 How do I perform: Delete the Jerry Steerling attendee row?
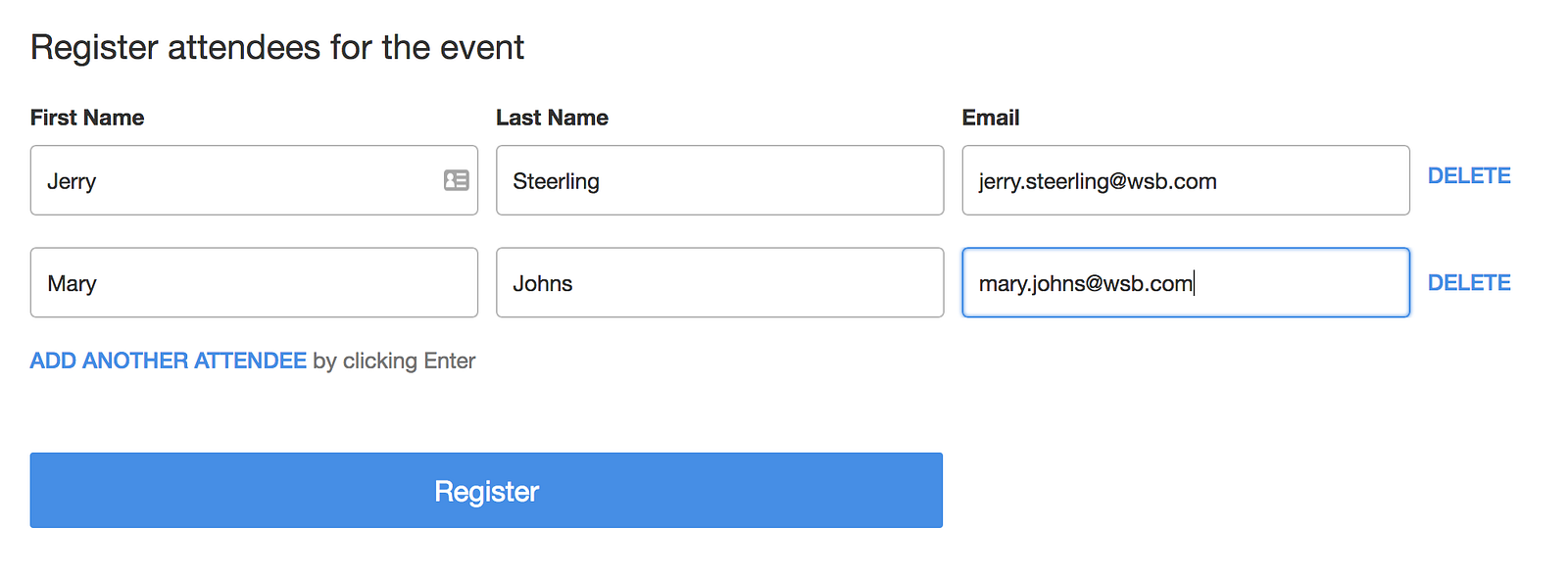coord(1468,176)
